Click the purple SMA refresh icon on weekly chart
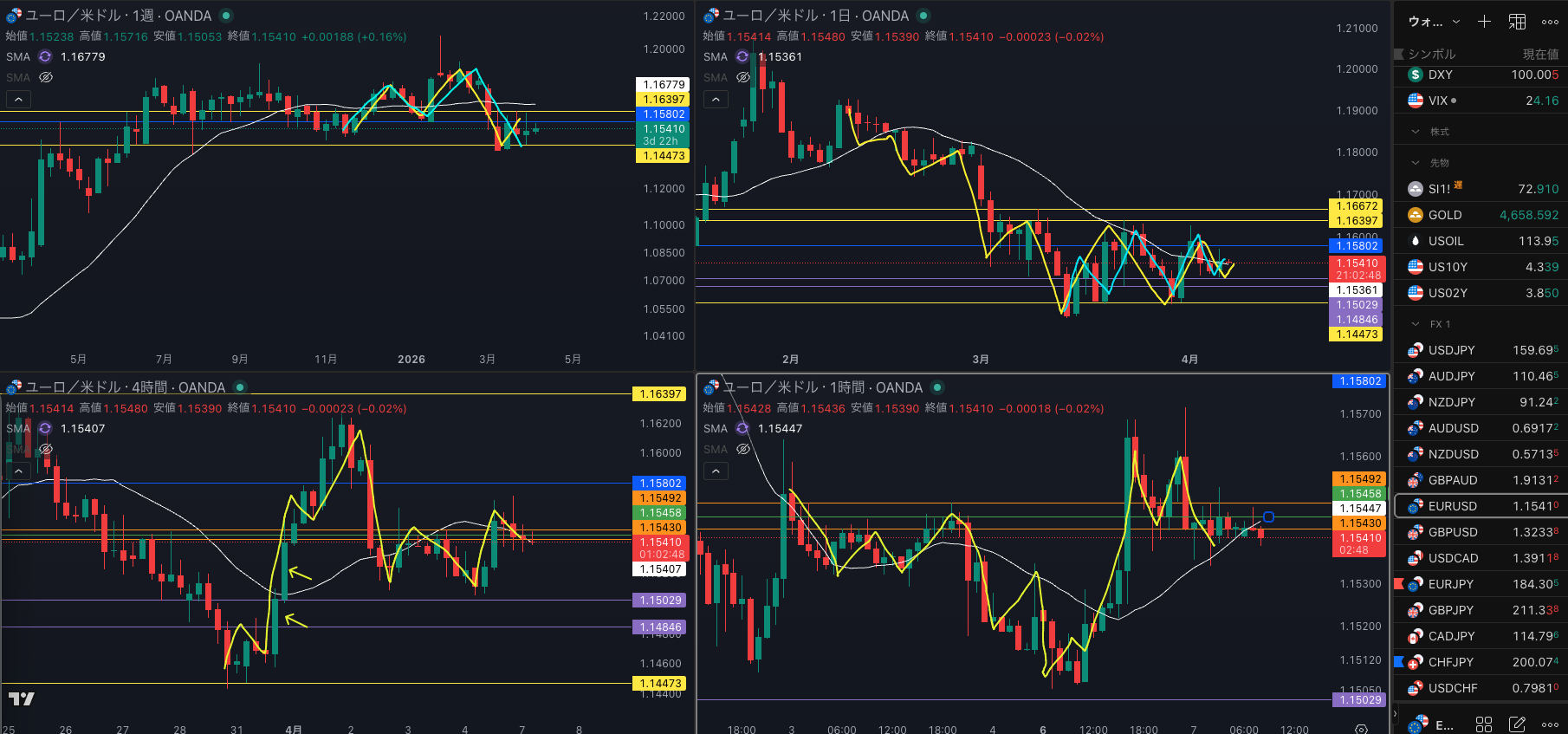 (x=45, y=56)
